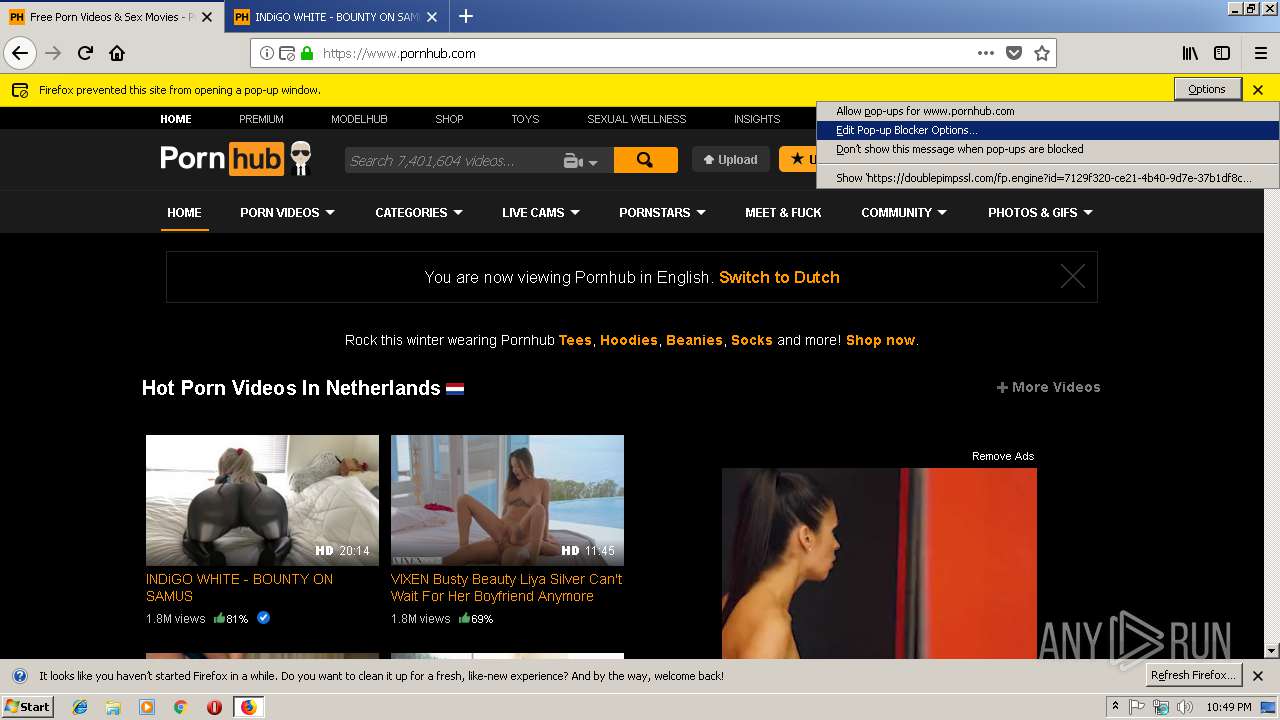Bookmark this page with the star icon
Image resolution: width=1280 pixels, height=720 pixels.
pyautogui.click(x=1042, y=53)
